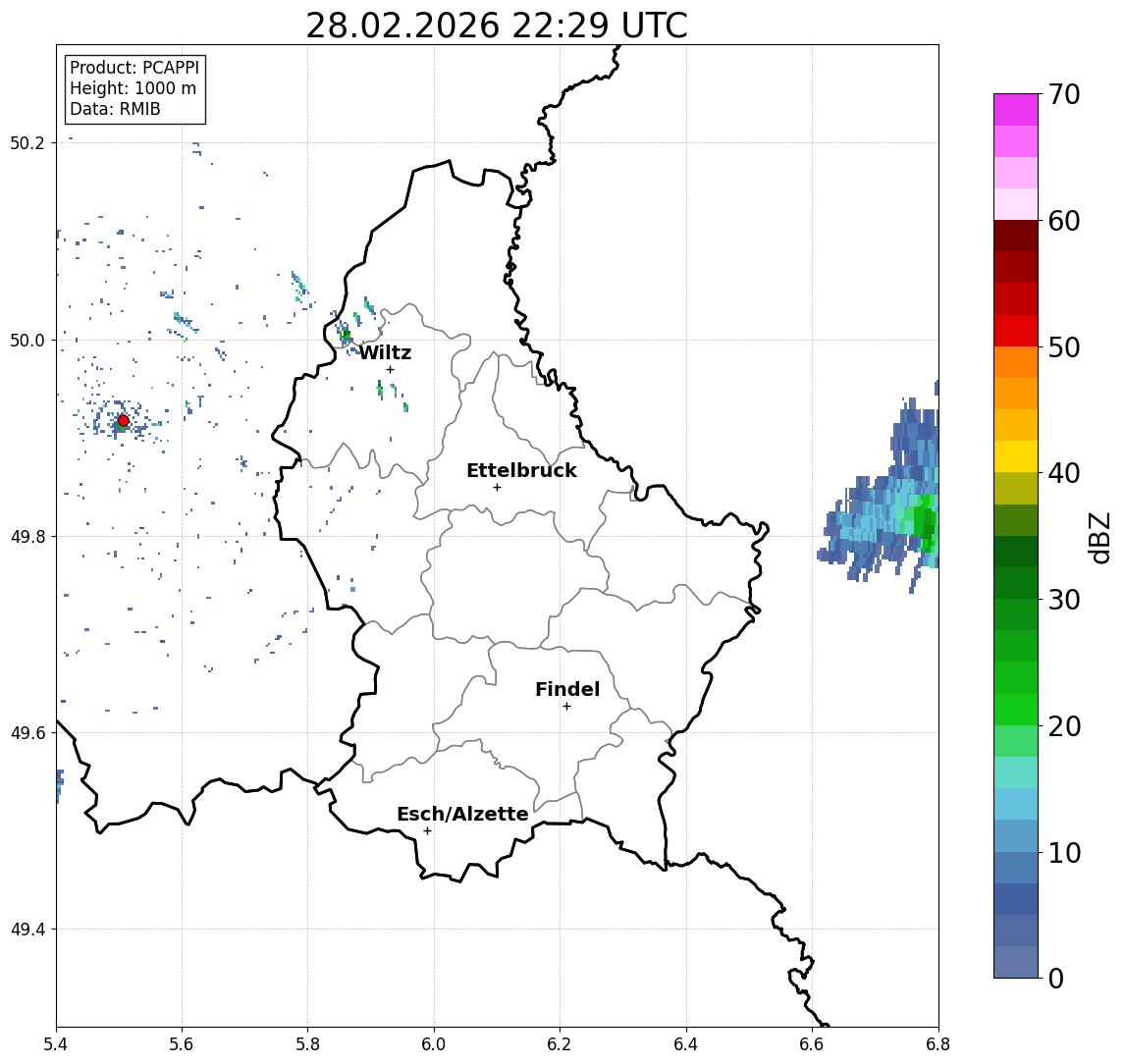
Task: Click the plus marker below Findel
Action: pyautogui.click(x=566, y=707)
